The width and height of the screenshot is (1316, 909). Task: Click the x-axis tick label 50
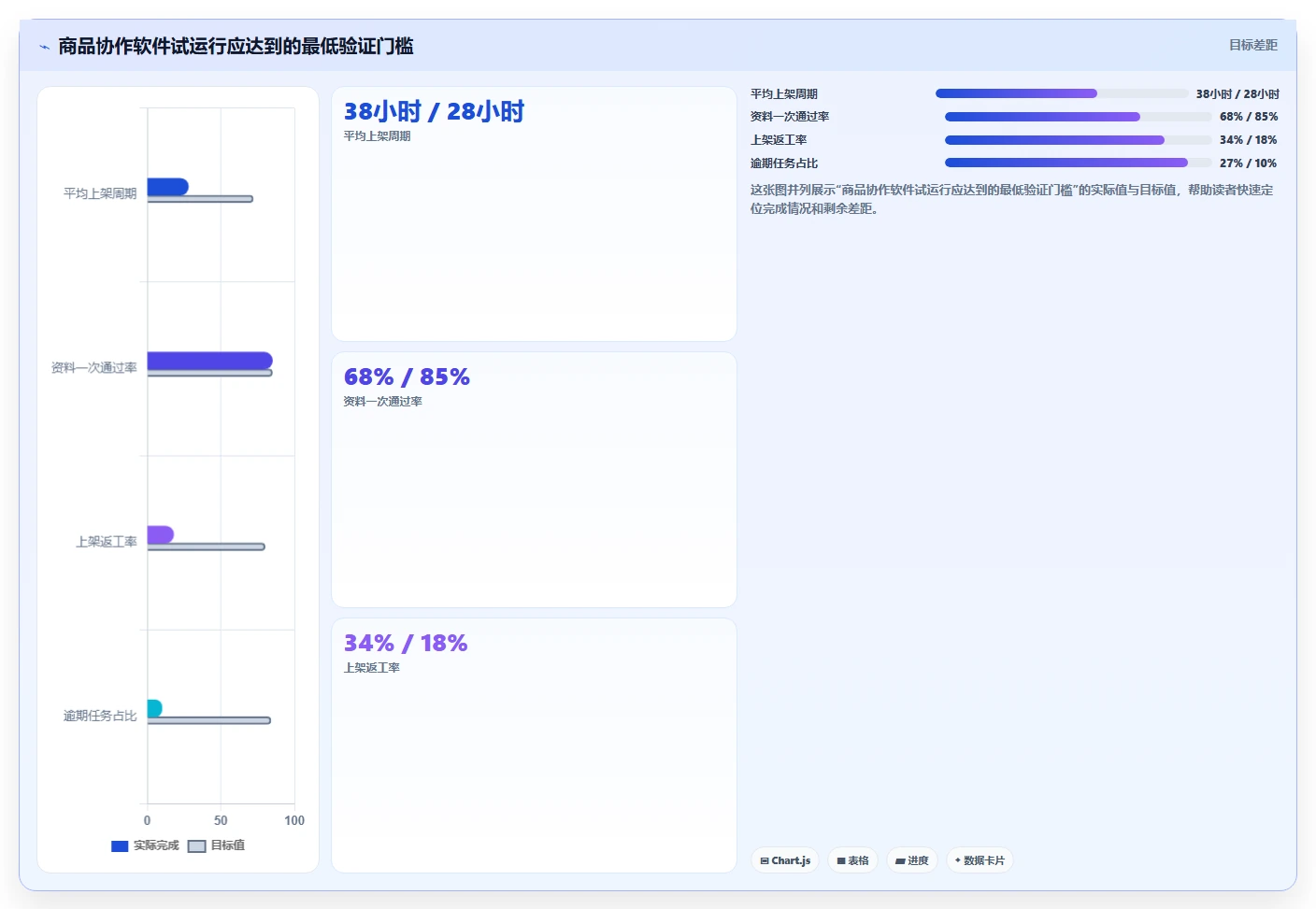pyautogui.click(x=221, y=820)
